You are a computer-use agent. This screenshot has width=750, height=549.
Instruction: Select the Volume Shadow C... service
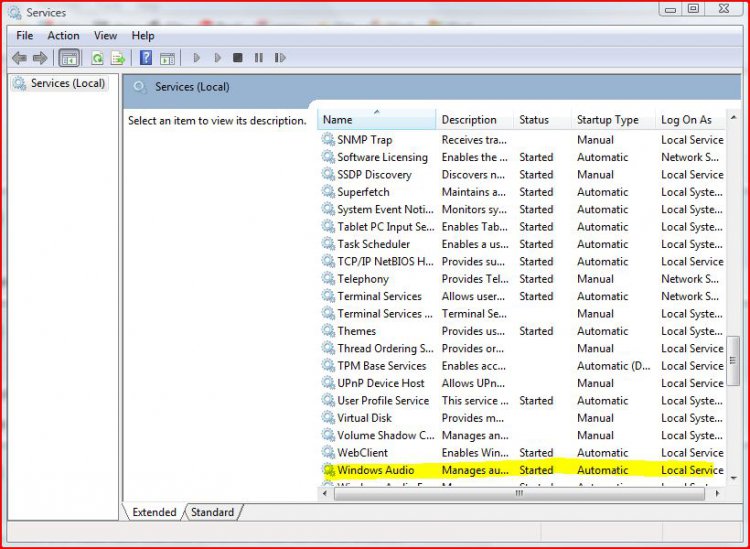pyautogui.click(x=386, y=435)
